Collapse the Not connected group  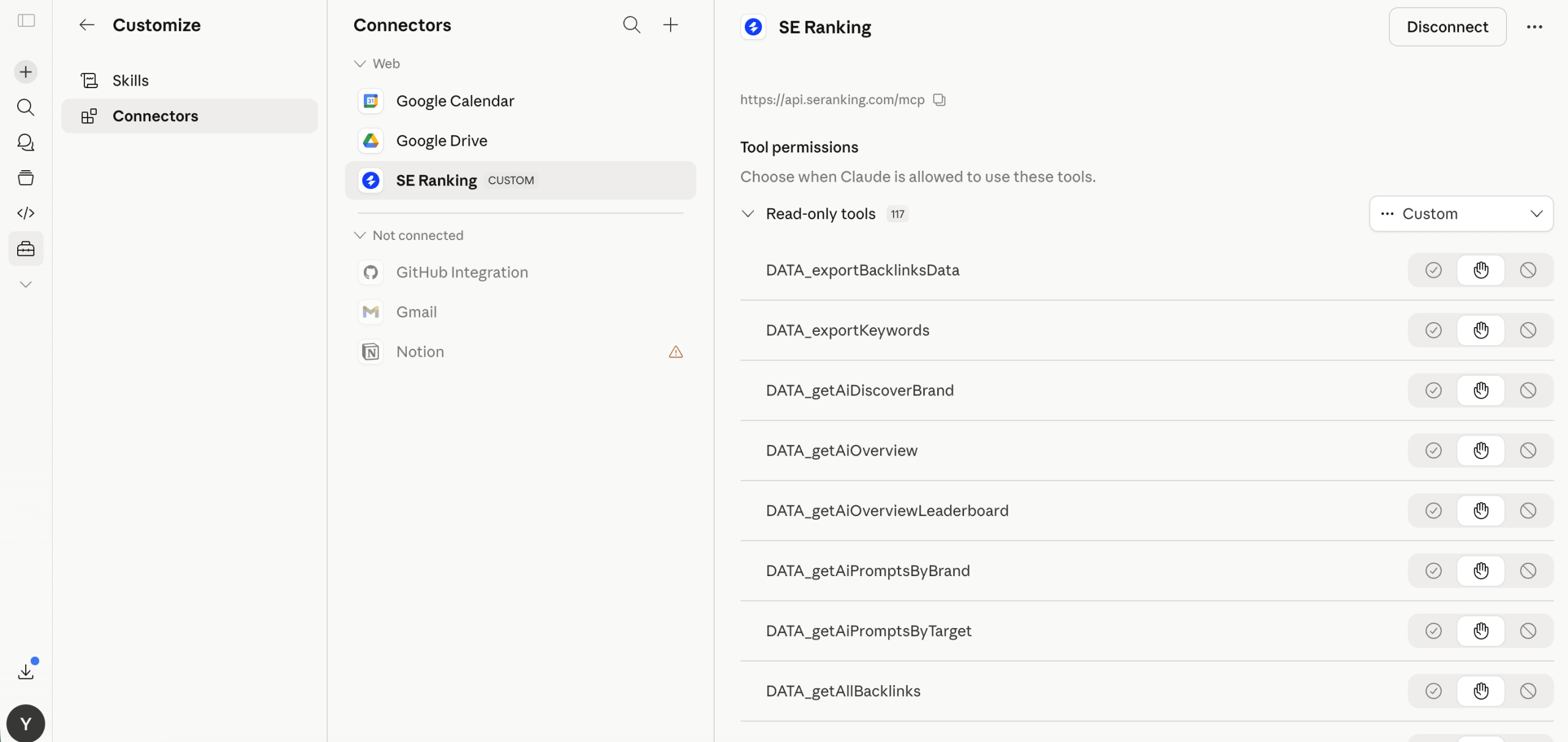coord(360,236)
